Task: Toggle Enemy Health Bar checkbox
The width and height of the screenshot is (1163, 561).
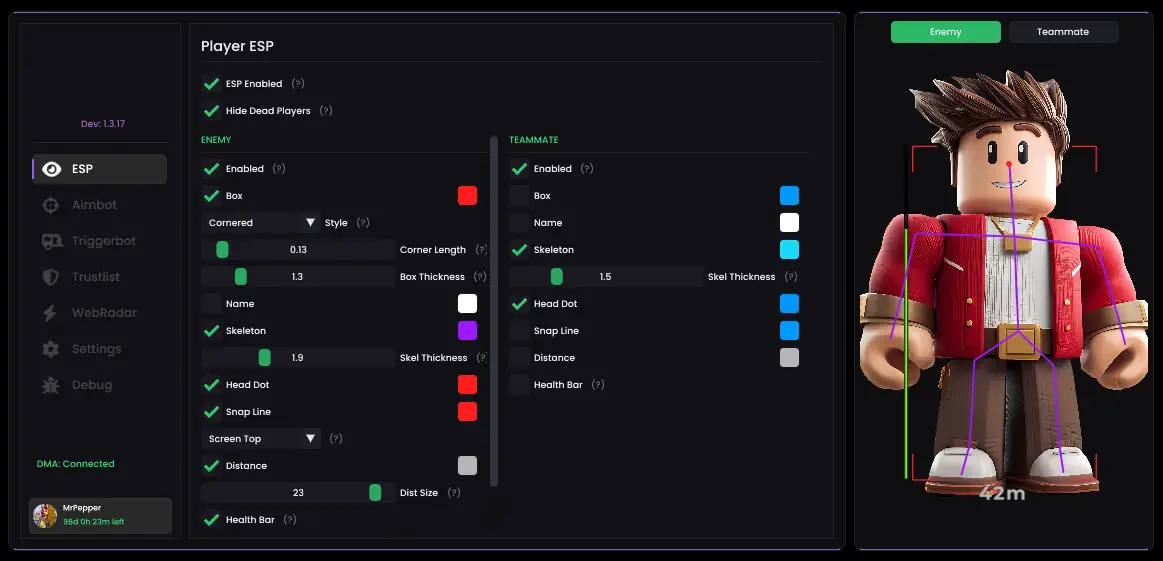Action: (211, 519)
